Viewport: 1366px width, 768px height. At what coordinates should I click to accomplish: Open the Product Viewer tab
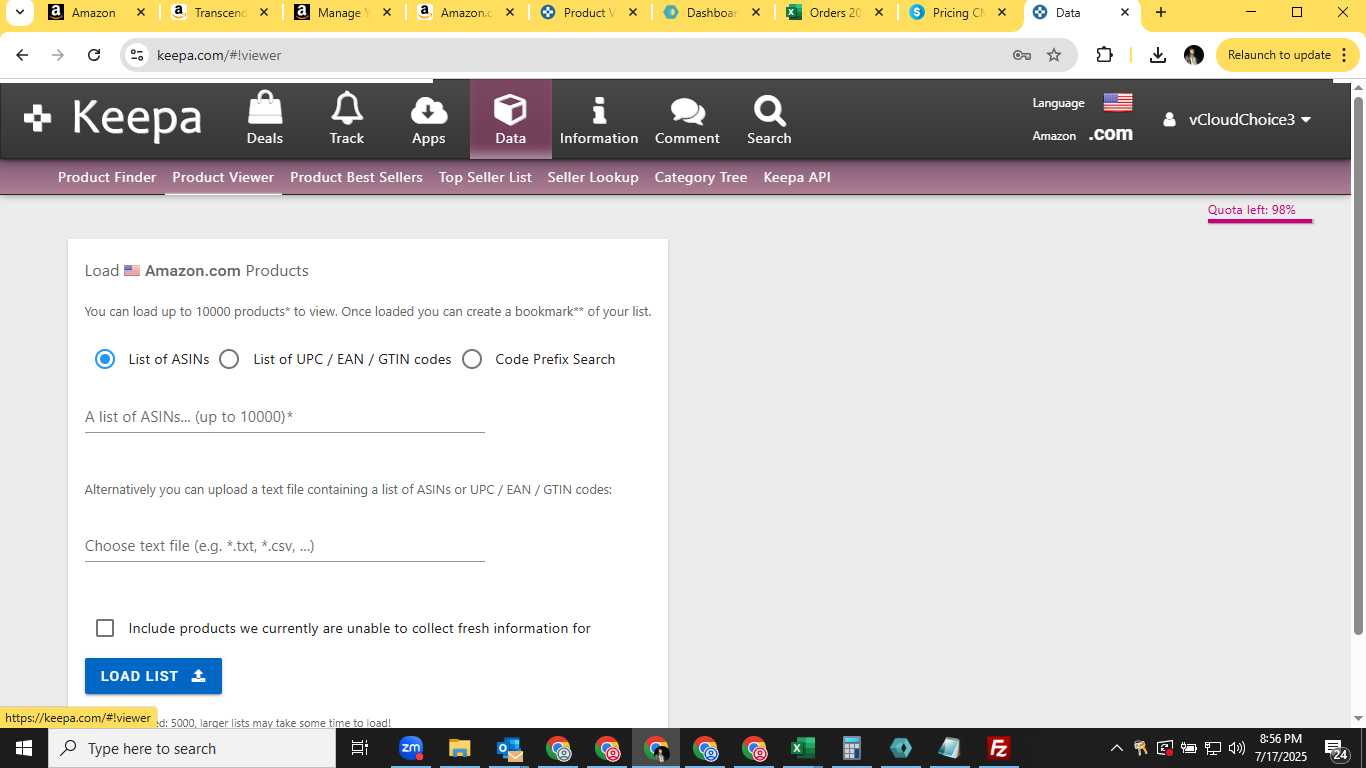(x=223, y=177)
